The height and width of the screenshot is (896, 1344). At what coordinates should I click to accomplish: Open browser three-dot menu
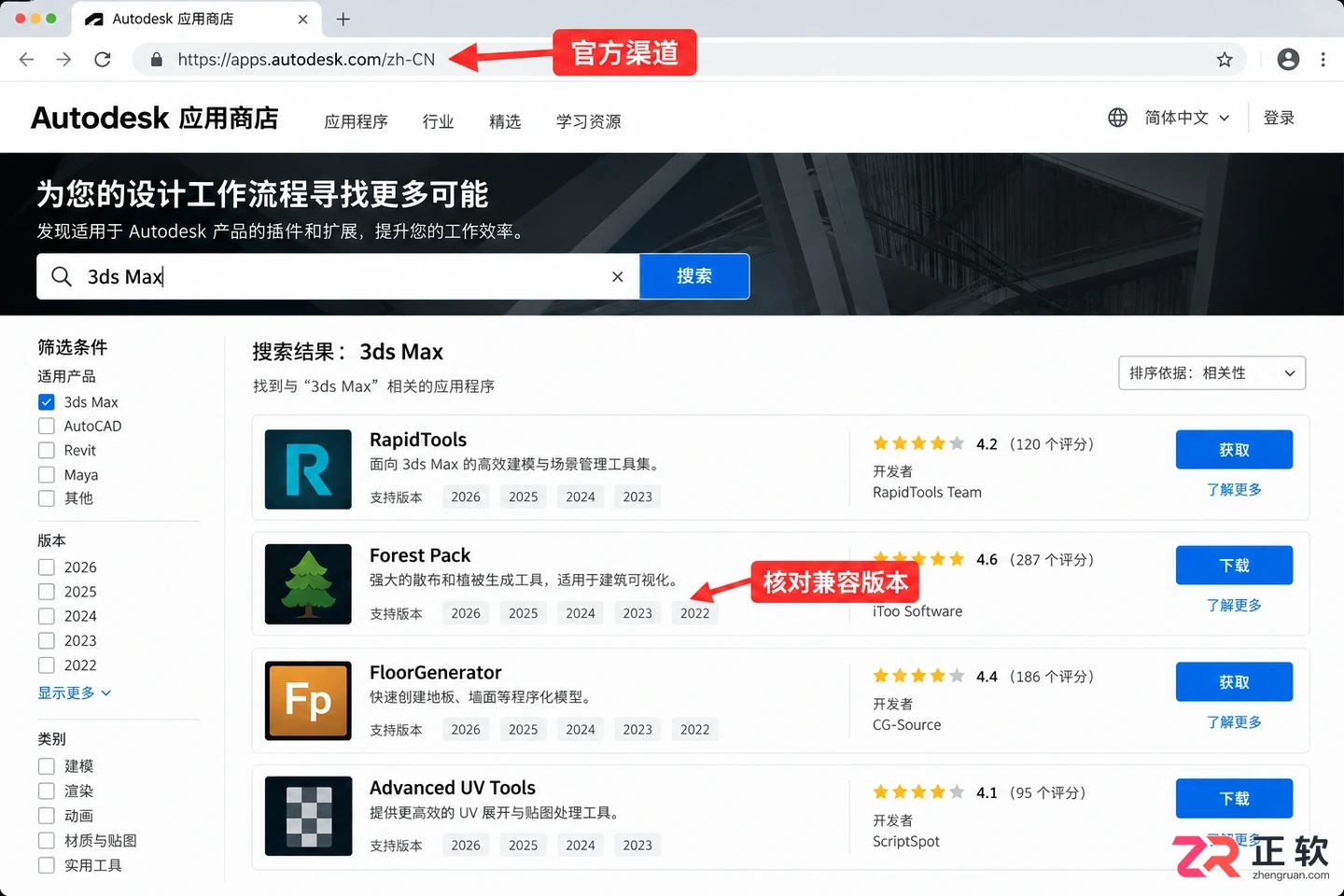click(1323, 60)
